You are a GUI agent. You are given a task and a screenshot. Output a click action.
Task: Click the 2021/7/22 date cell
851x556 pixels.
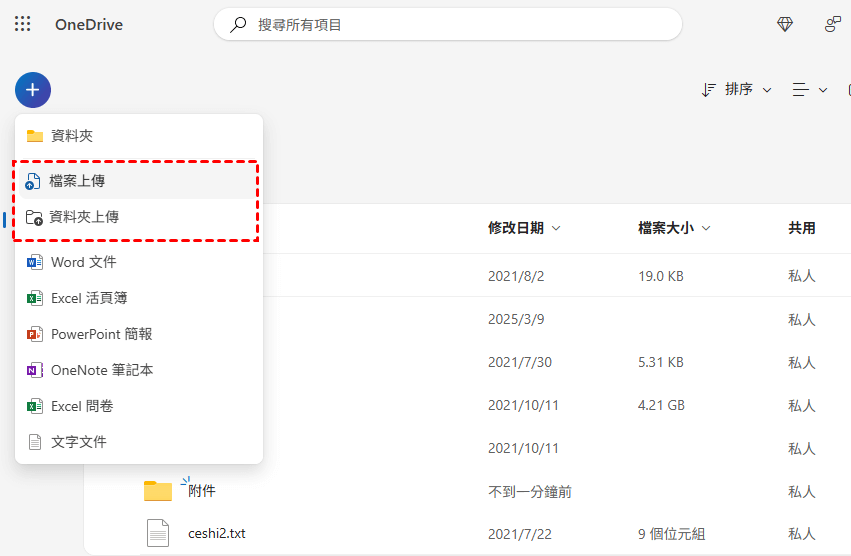pyautogui.click(x=520, y=534)
